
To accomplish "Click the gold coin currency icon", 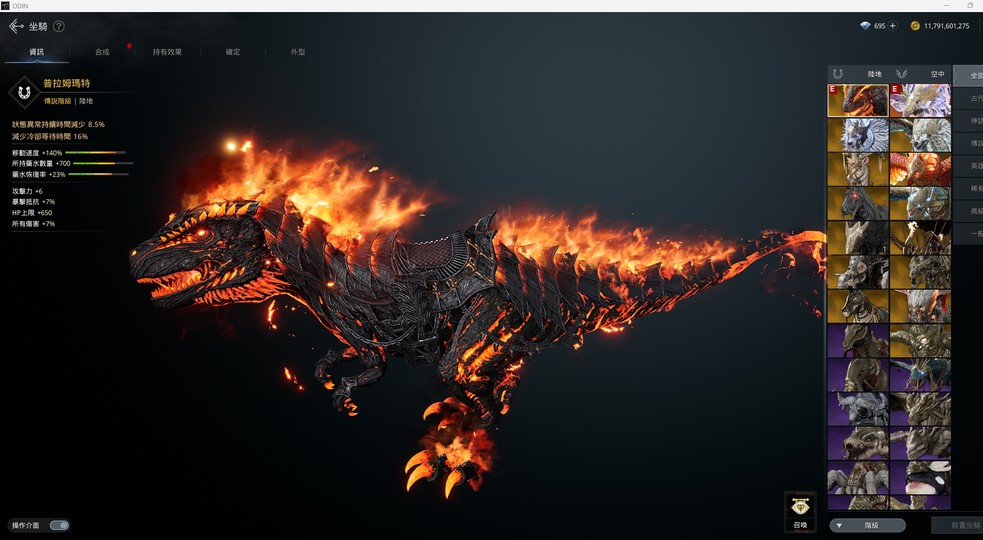I will point(915,26).
